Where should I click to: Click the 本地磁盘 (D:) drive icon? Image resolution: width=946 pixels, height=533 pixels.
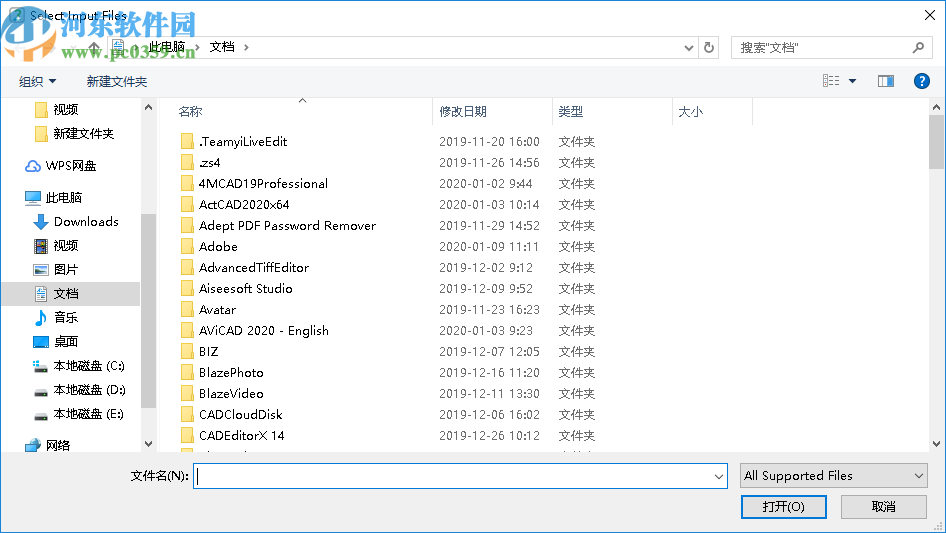(40, 392)
